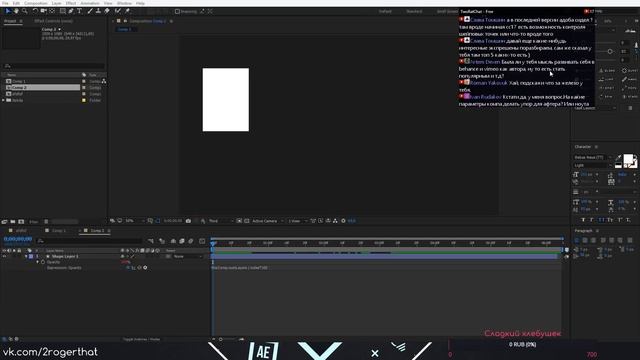Toggle transparency grid in the viewer
The height and width of the screenshot is (360, 640).
pyautogui.click(x=247, y=221)
